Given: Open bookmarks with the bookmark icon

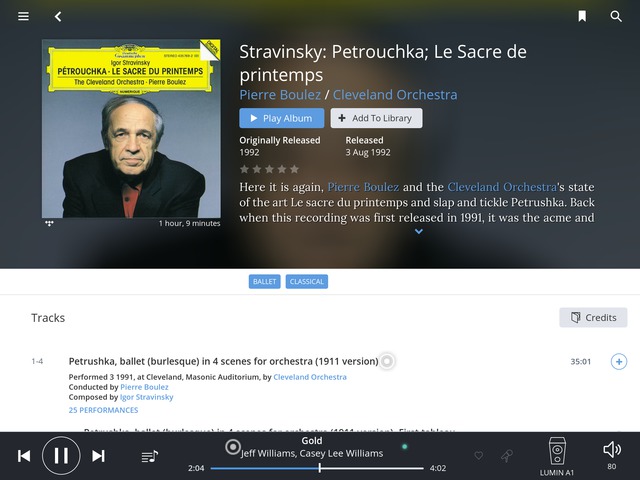Looking at the screenshot, I should coord(582,16).
